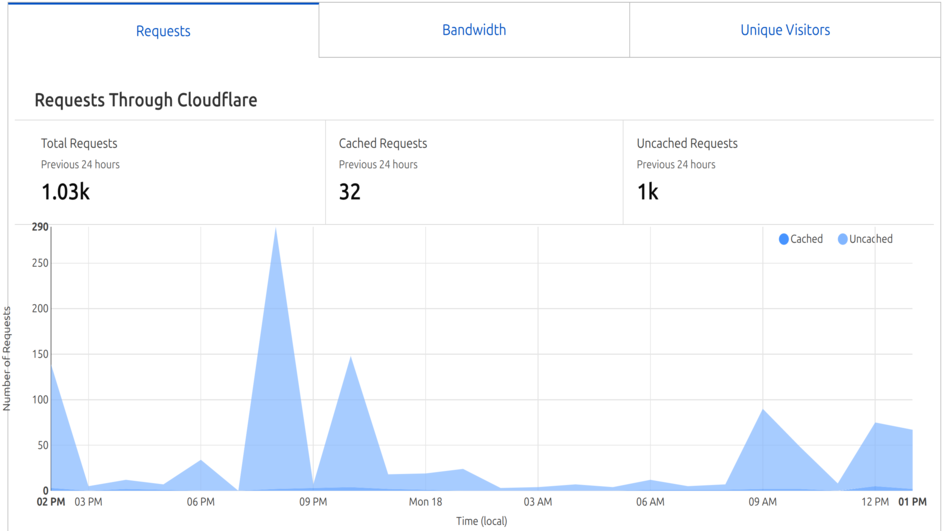Select the Requests tab
Screen dimensions: 950x531
point(163,31)
